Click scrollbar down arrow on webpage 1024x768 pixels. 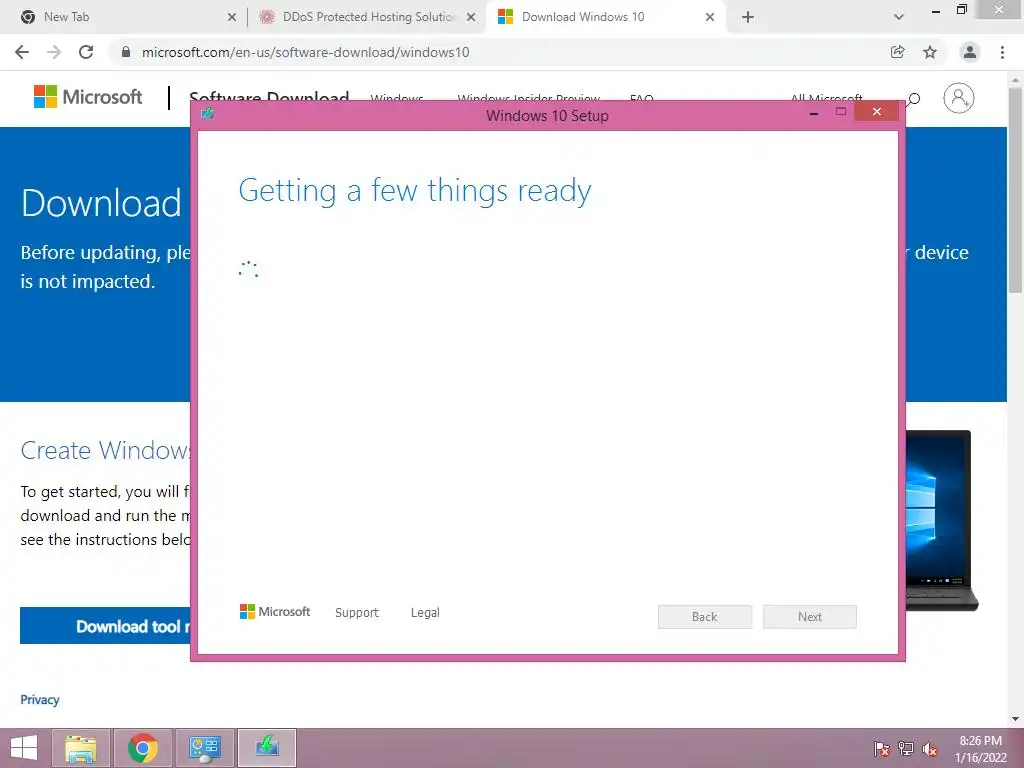(x=1016, y=719)
